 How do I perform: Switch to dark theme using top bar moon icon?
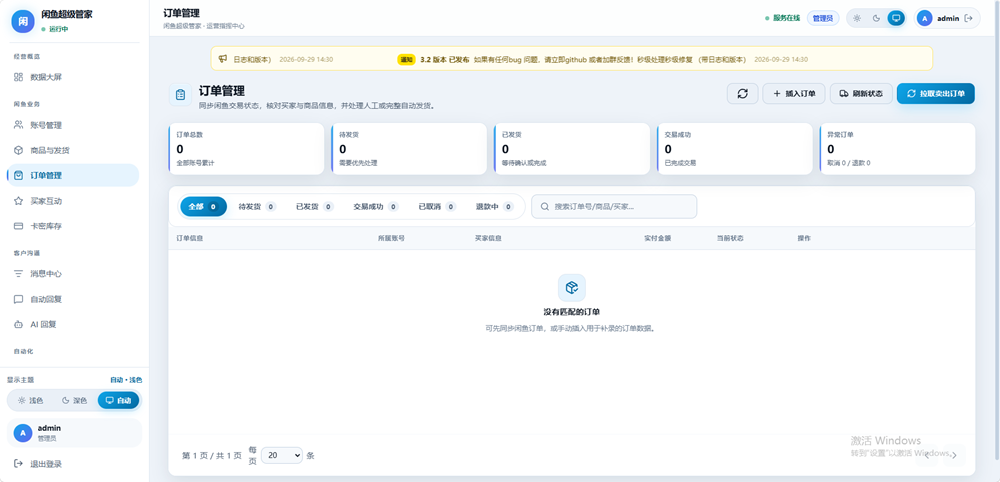[x=876, y=18]
